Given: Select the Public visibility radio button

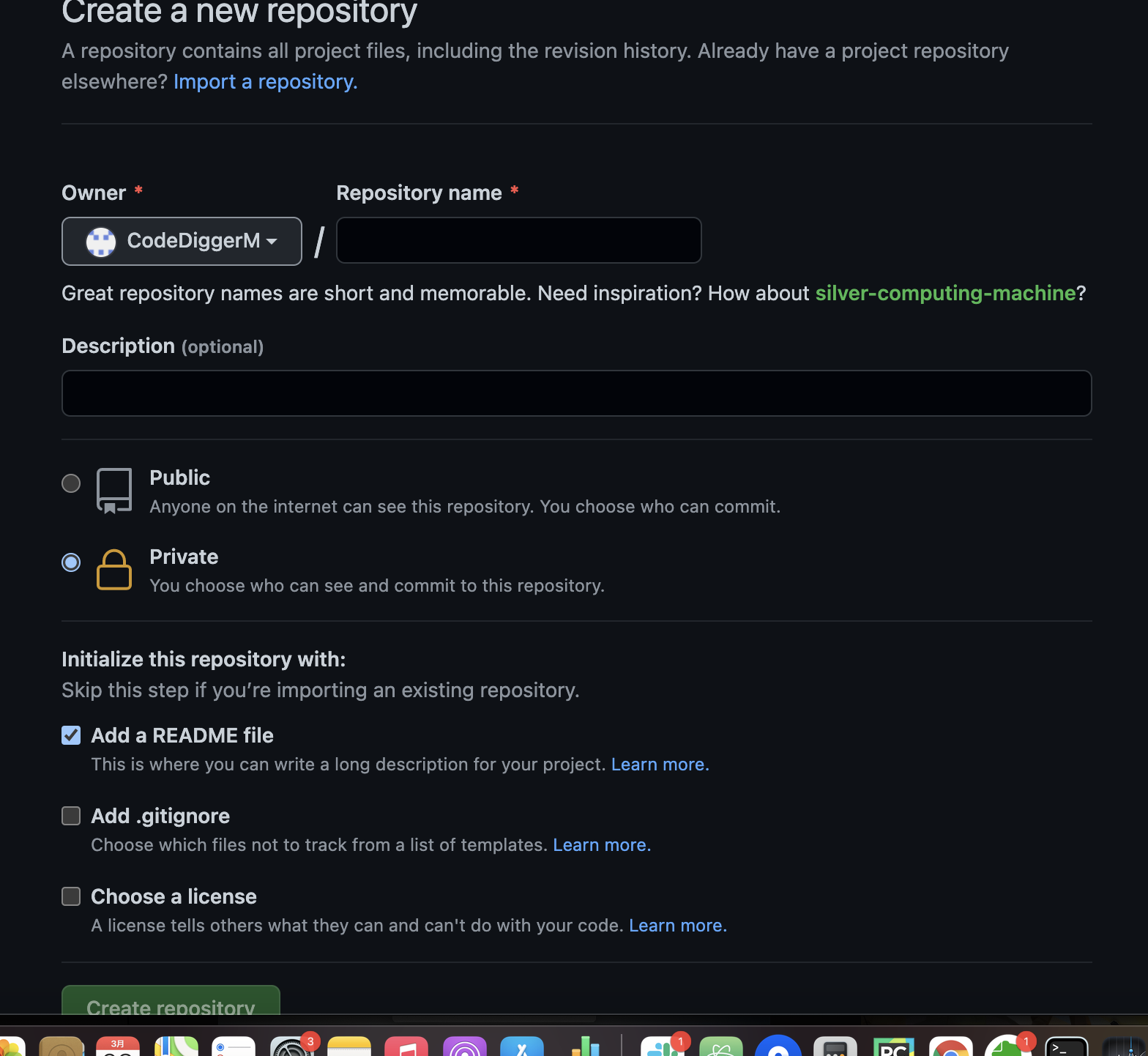Looking at the screenshot, I should click(x=71, y=483).
